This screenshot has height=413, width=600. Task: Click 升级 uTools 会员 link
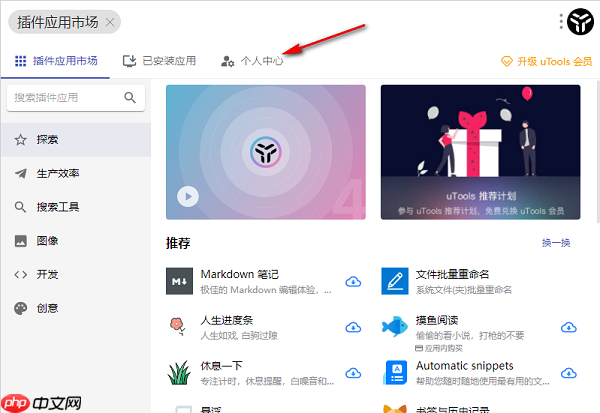tap(546, 61)
